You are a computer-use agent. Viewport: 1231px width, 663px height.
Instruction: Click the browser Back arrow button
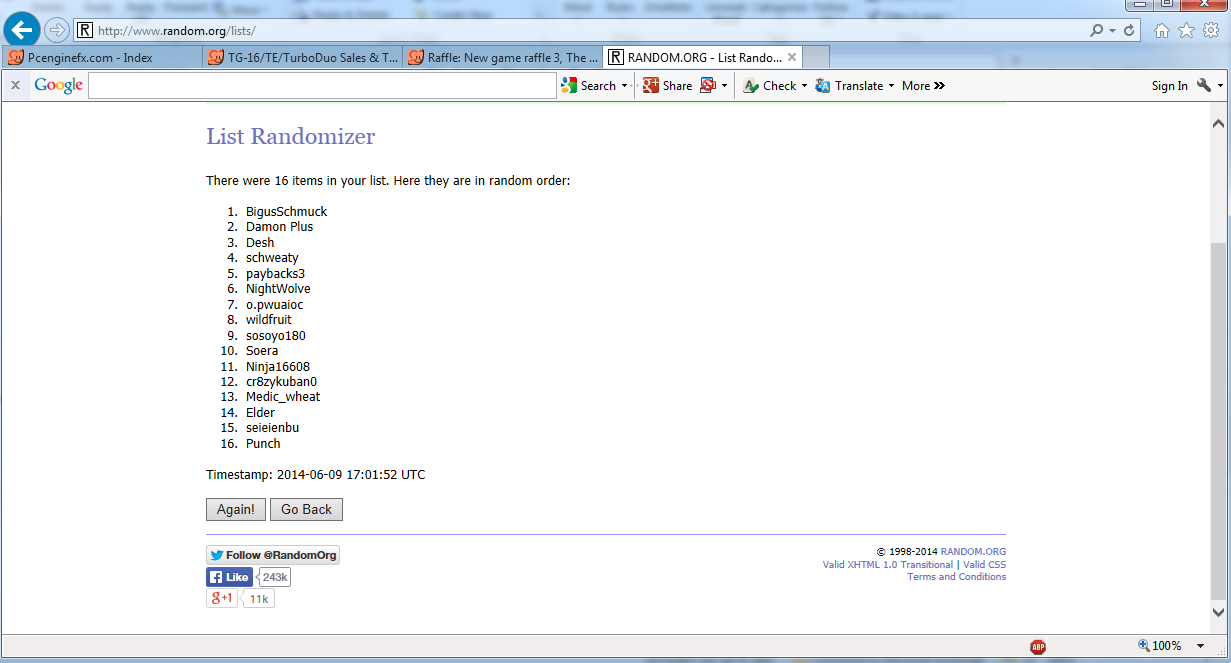22,30
